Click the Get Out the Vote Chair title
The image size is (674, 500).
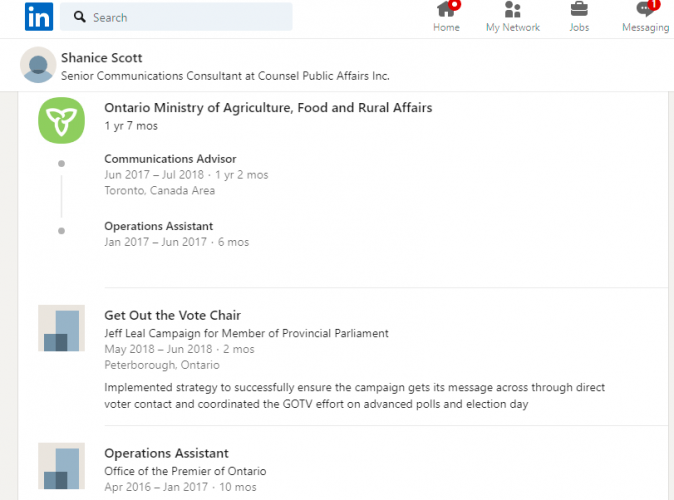tap(172, 315)
